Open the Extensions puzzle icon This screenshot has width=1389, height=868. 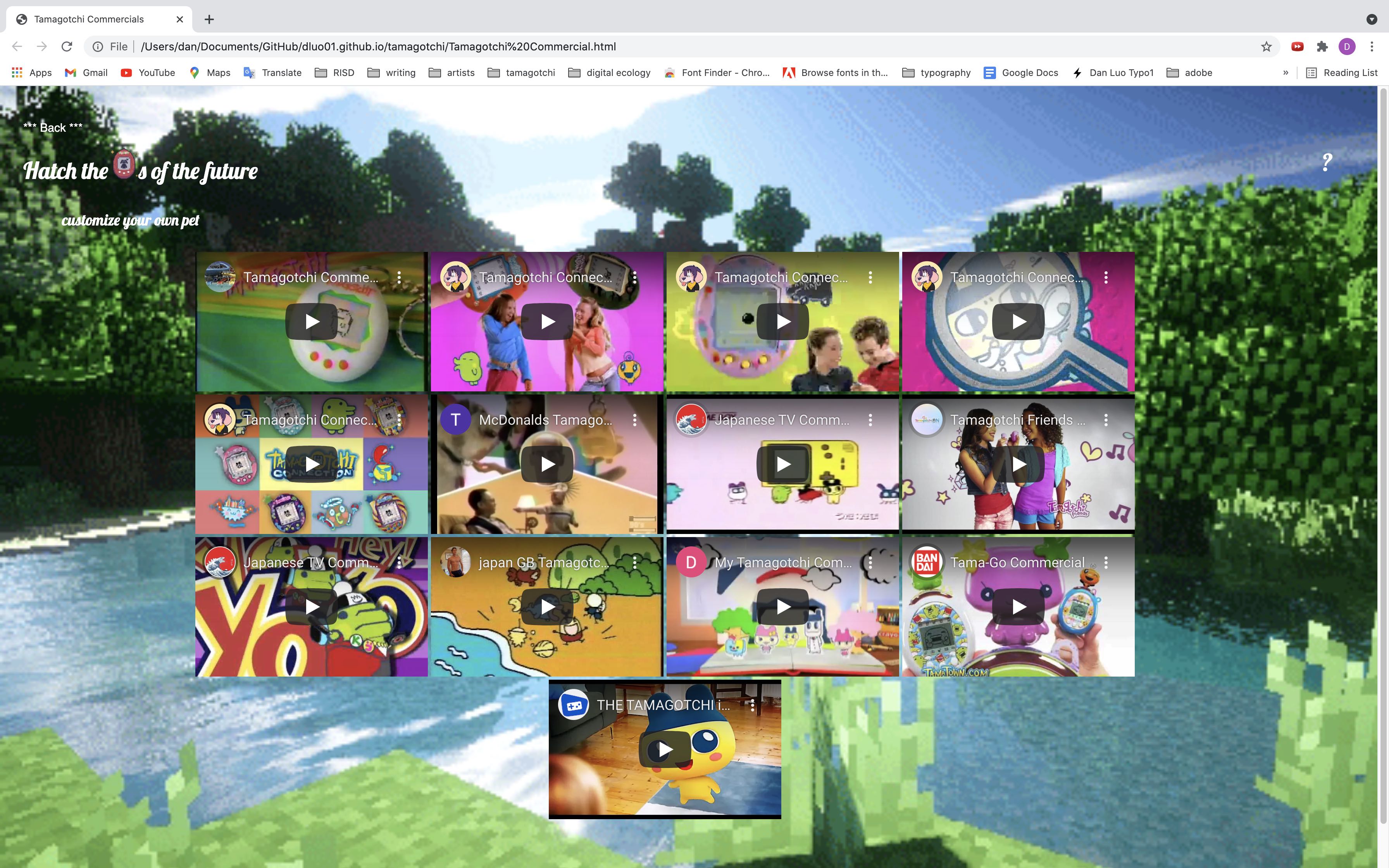(1322, 46)
